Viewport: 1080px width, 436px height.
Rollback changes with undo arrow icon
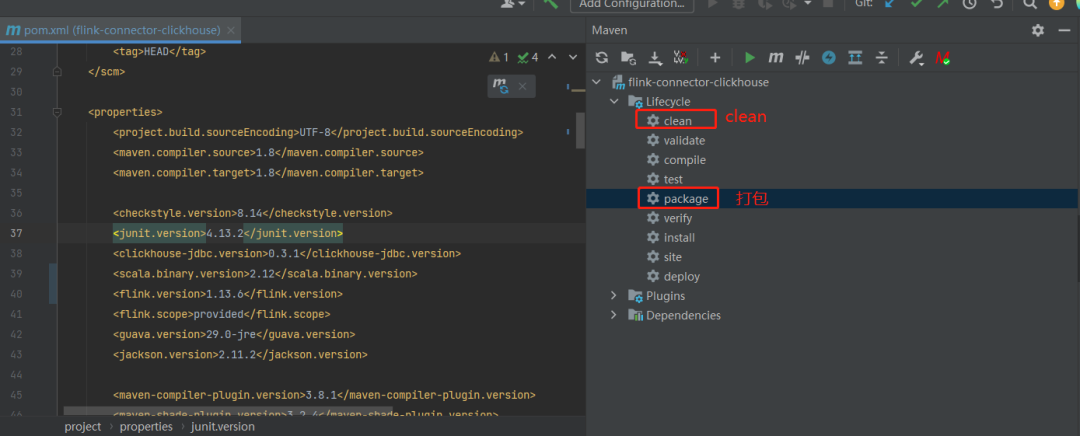click(x=996, y=3)
